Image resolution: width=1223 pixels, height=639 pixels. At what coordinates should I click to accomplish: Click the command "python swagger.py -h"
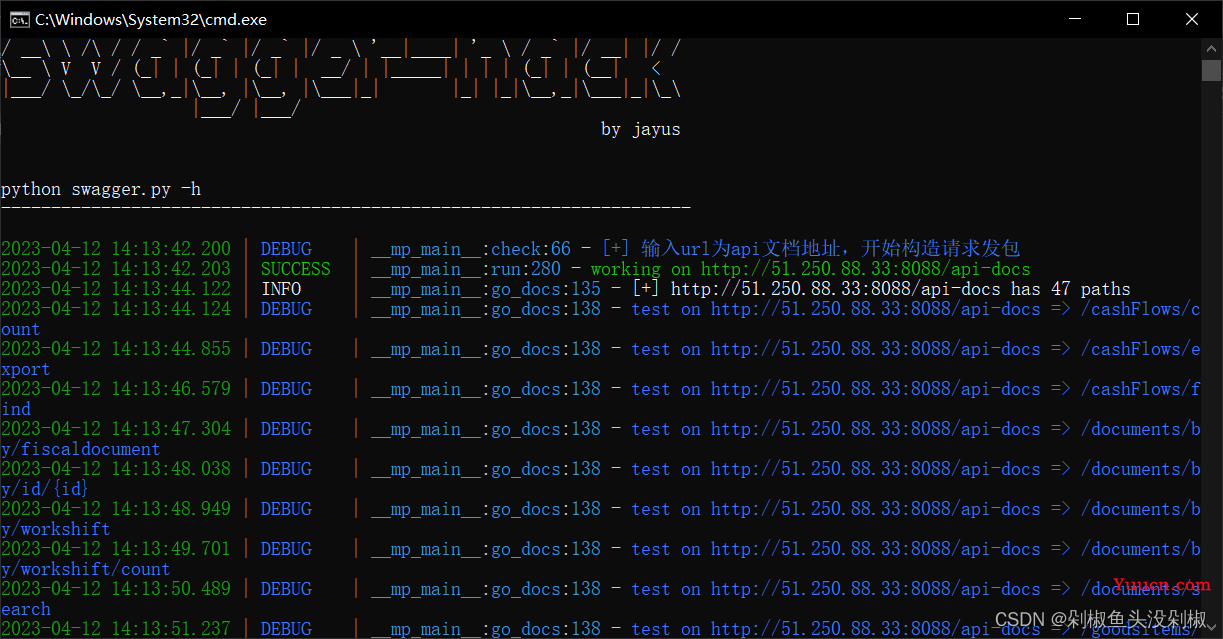tap(101, 189)
